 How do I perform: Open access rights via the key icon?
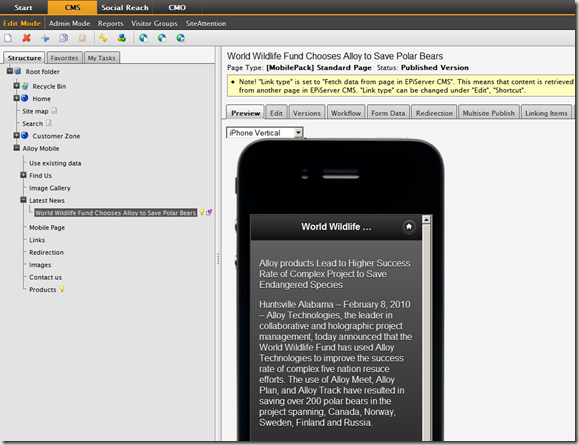[x=103, y=38]
